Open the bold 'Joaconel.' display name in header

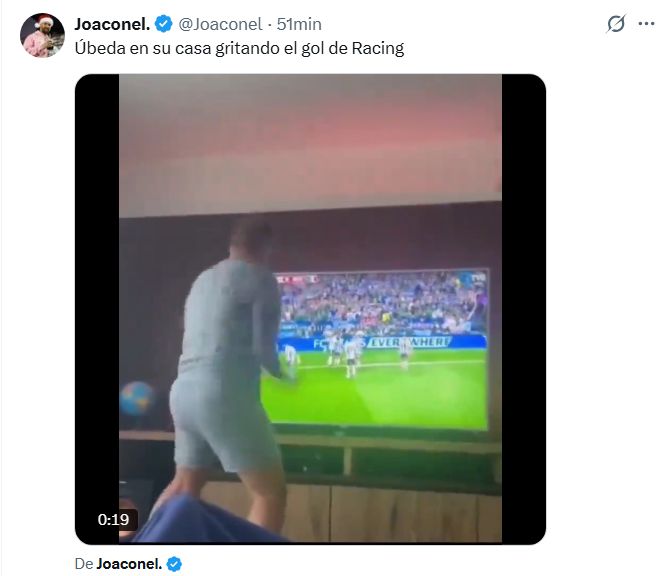pos(113,24)
